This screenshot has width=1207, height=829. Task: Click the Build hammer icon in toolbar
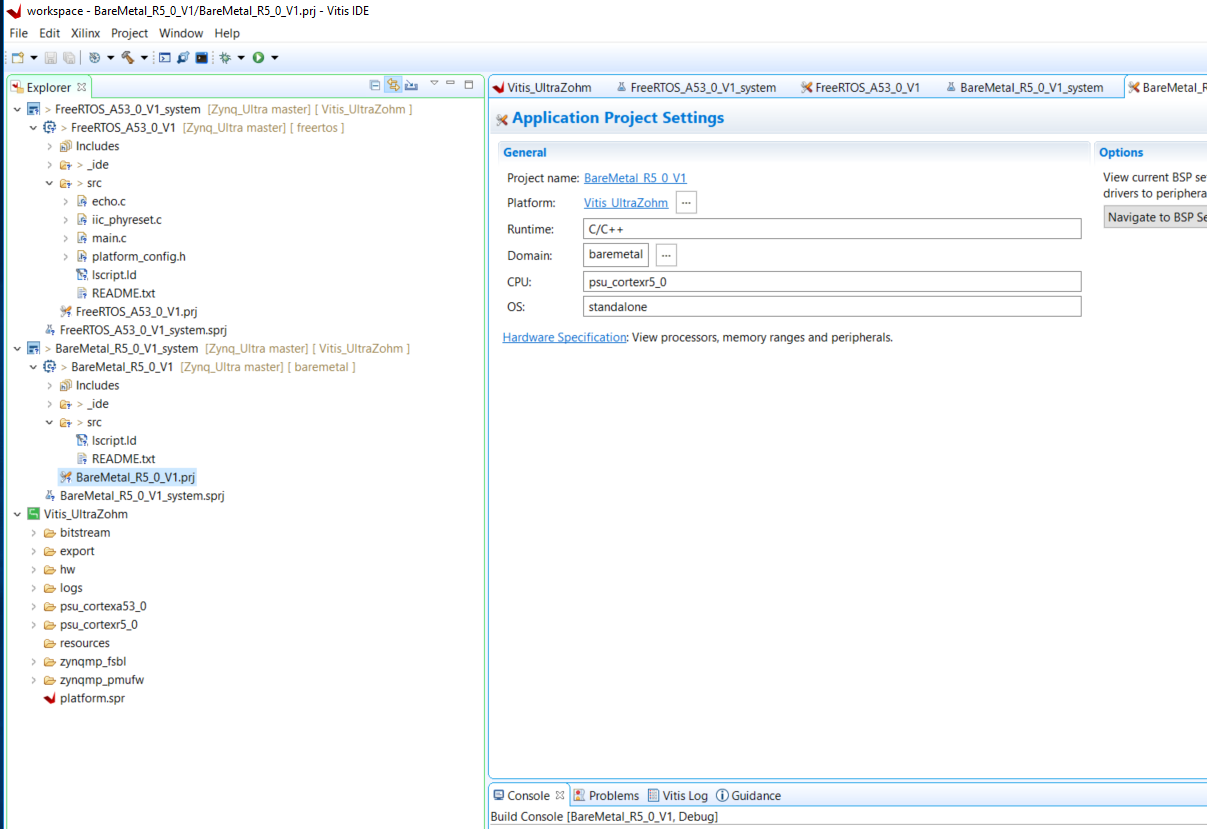128,58
